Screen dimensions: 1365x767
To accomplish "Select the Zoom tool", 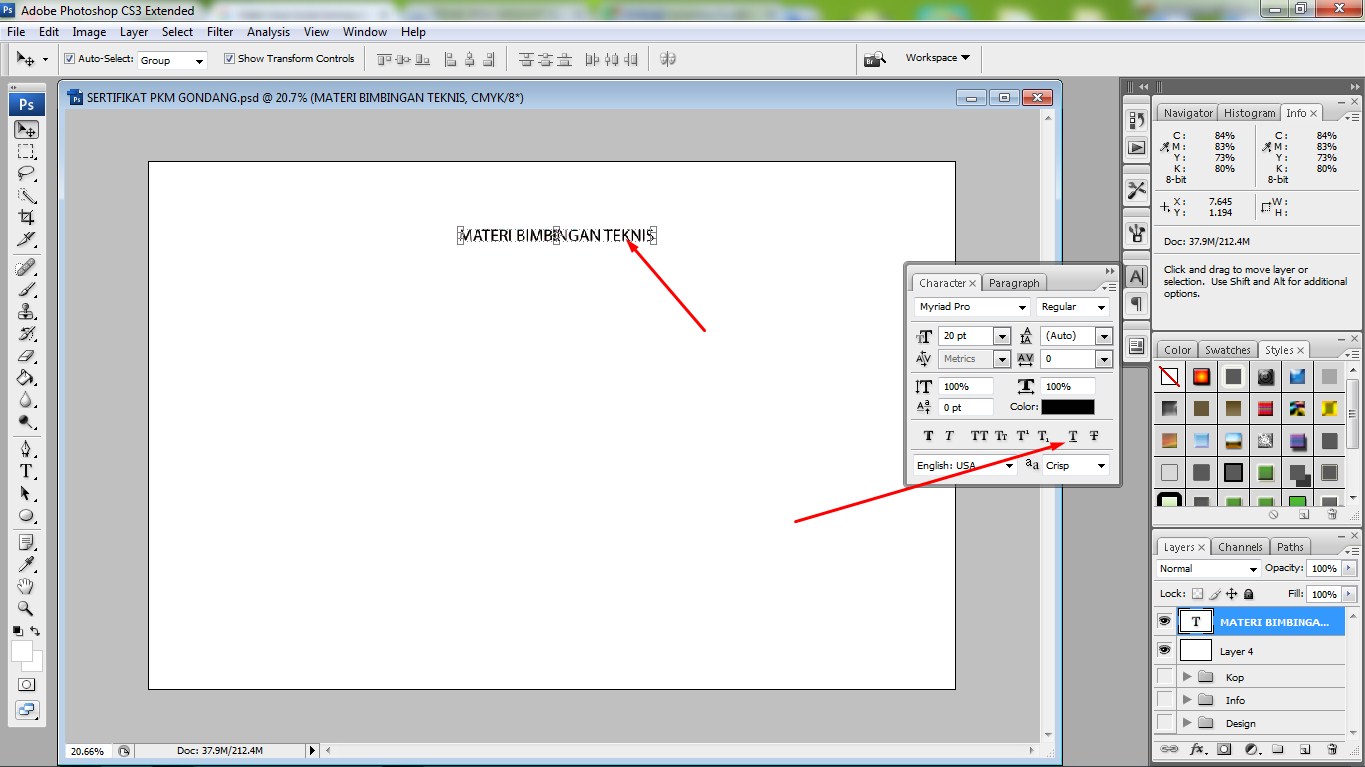I will click(25, 608).
